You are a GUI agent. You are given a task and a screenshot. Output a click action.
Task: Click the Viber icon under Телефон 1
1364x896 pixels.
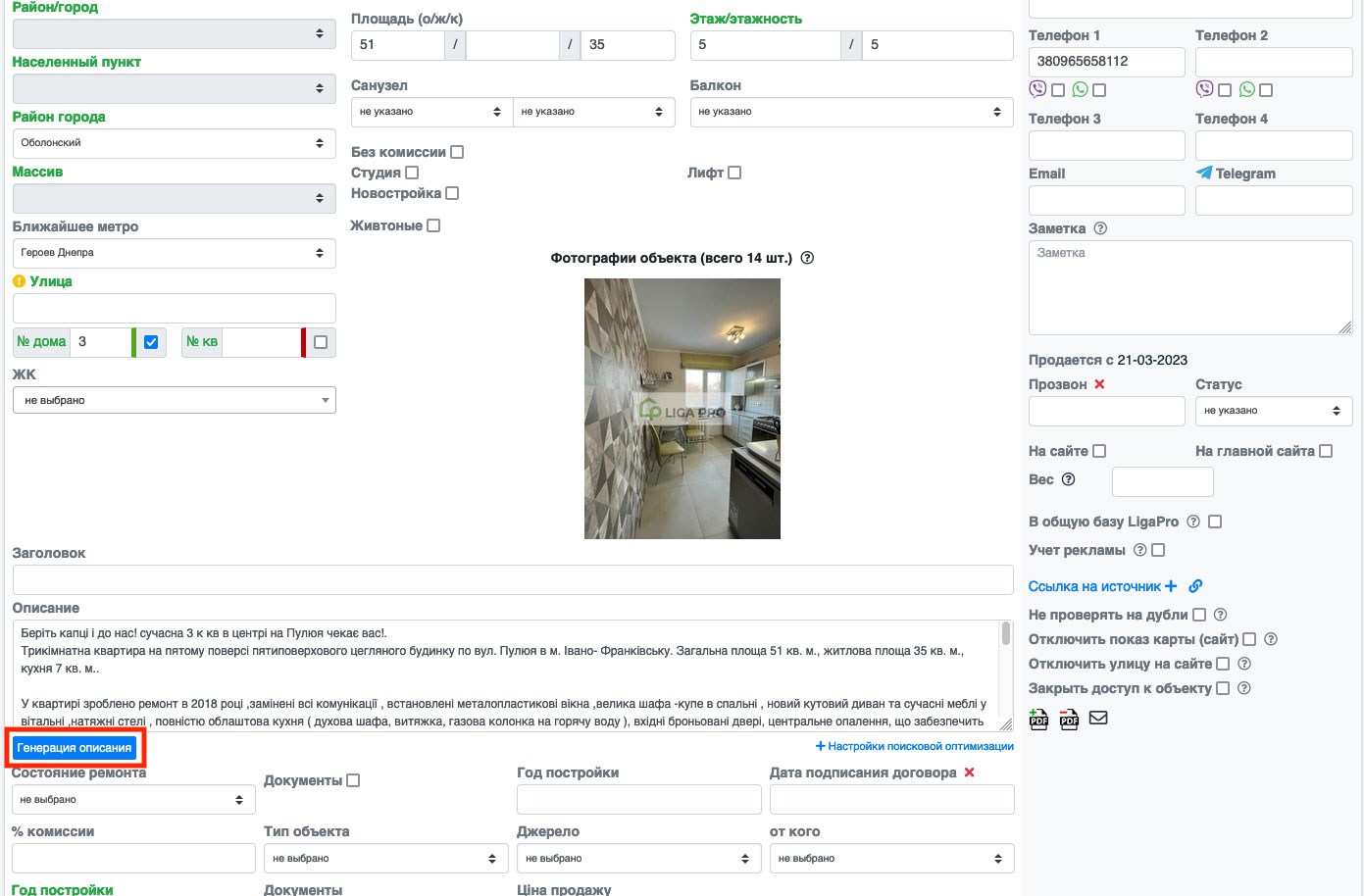1037,89
